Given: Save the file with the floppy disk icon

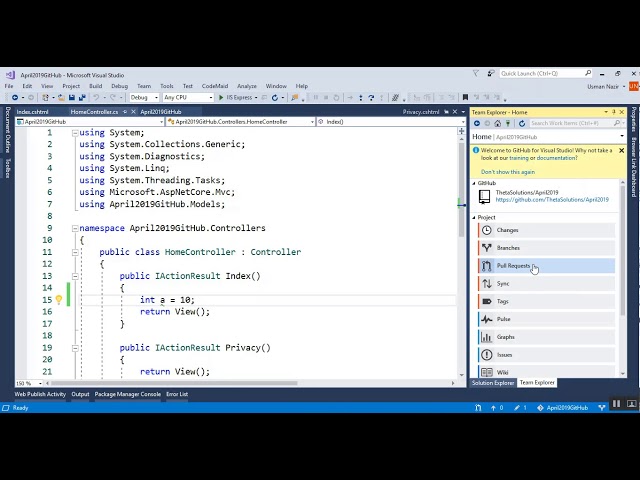Looking at the screenshot, I should click(72, 98).
